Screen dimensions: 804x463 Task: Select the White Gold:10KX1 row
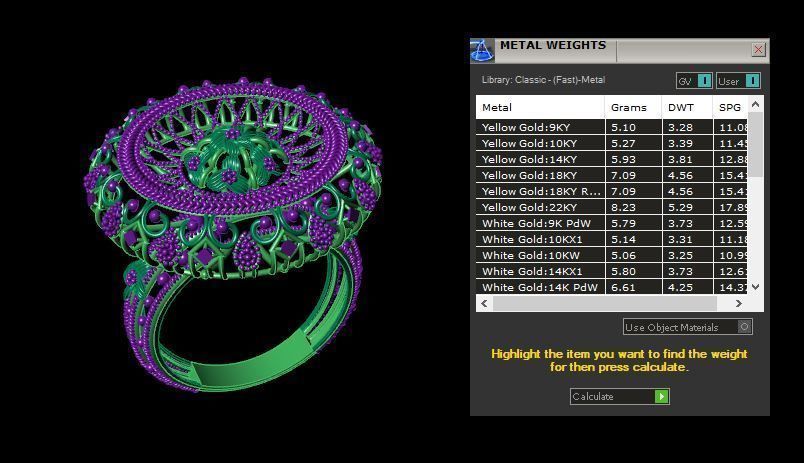612,239
